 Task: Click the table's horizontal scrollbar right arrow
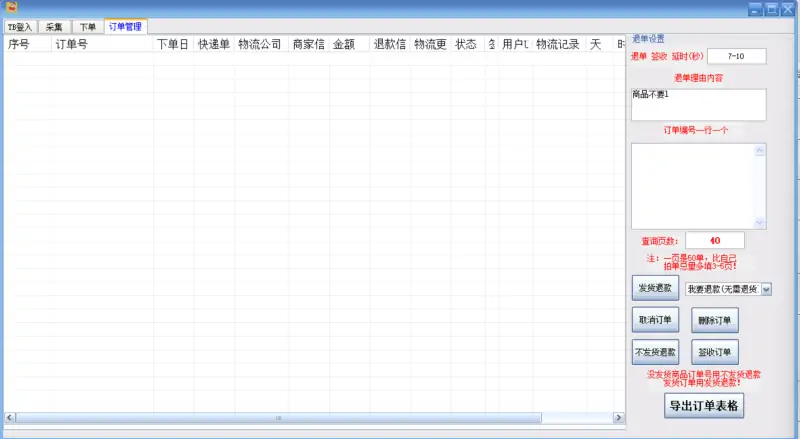coord(619,417)
